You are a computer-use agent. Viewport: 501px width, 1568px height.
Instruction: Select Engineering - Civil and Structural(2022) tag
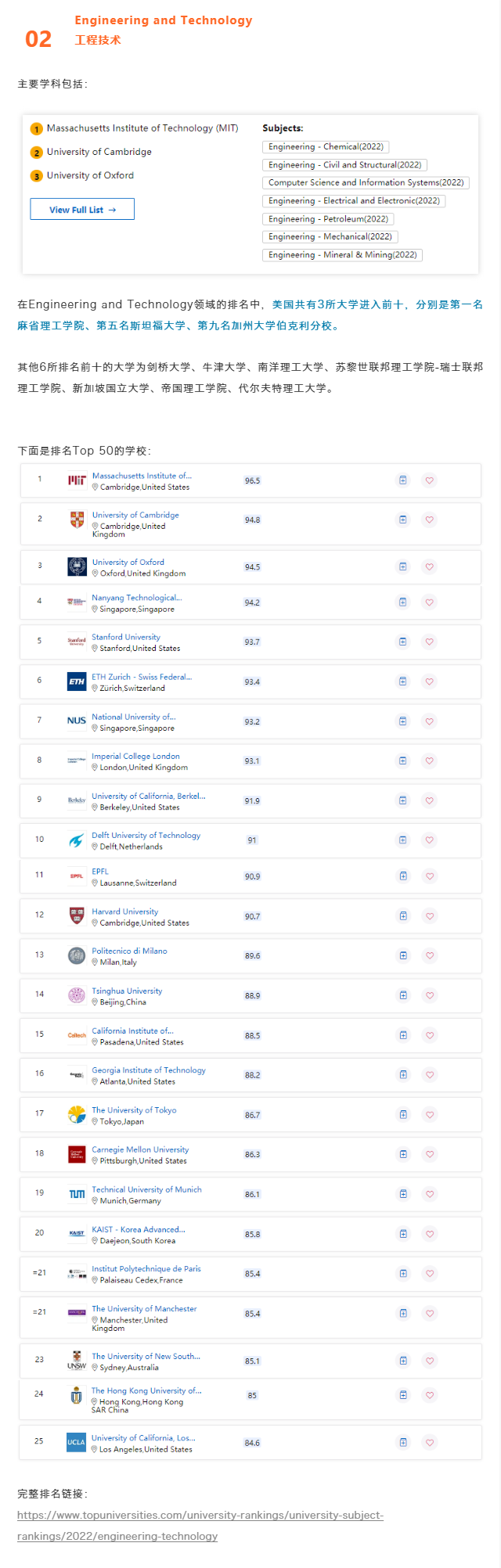[345, 165]
